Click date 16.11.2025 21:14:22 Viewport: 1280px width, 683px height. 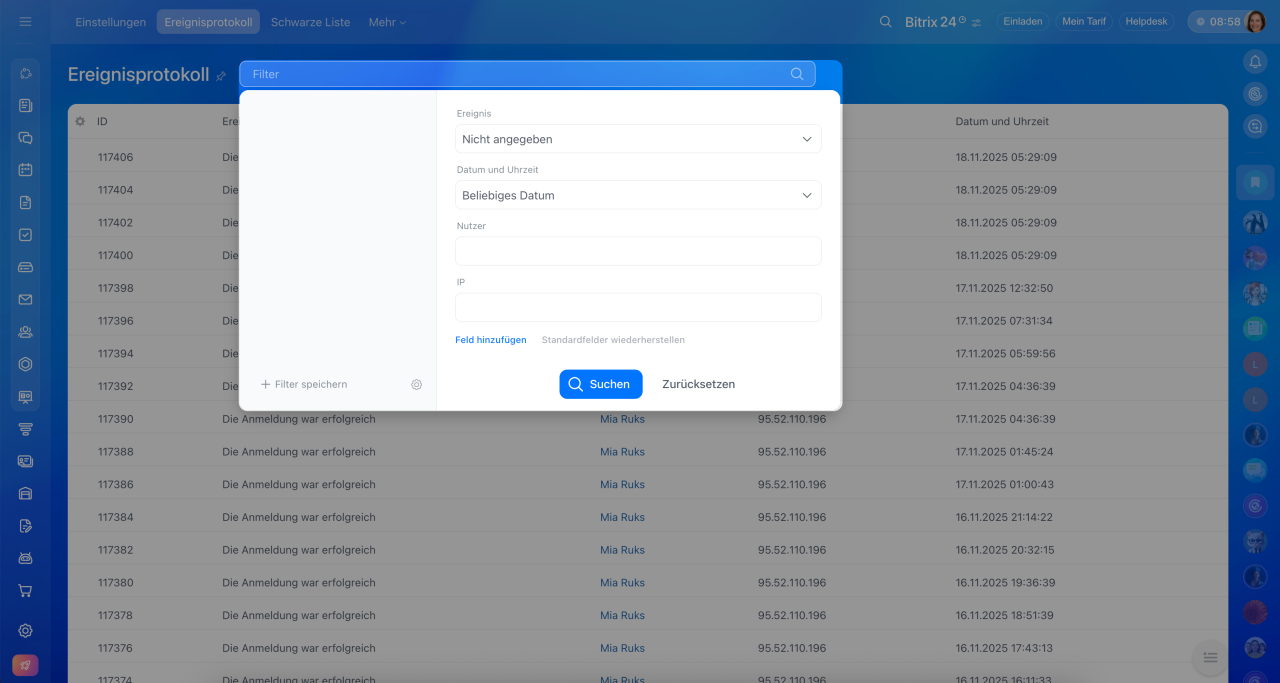click(1005, 517)
